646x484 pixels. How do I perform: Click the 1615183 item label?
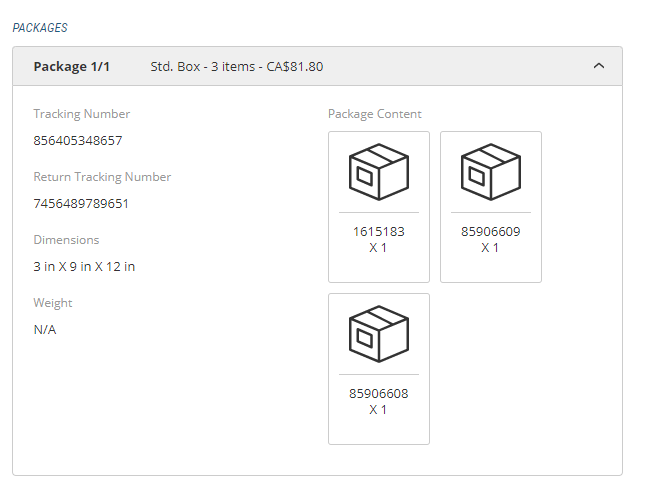379,231
